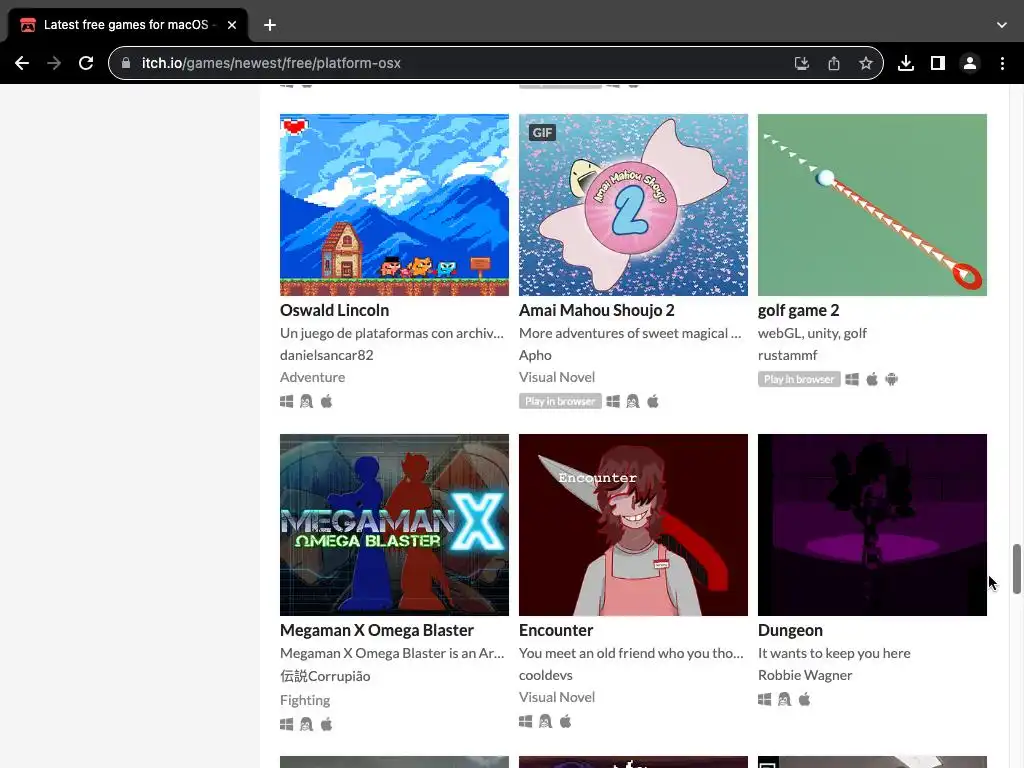
Task: Visit author 伝説Corrupião's page
Action: click(325, 676)
